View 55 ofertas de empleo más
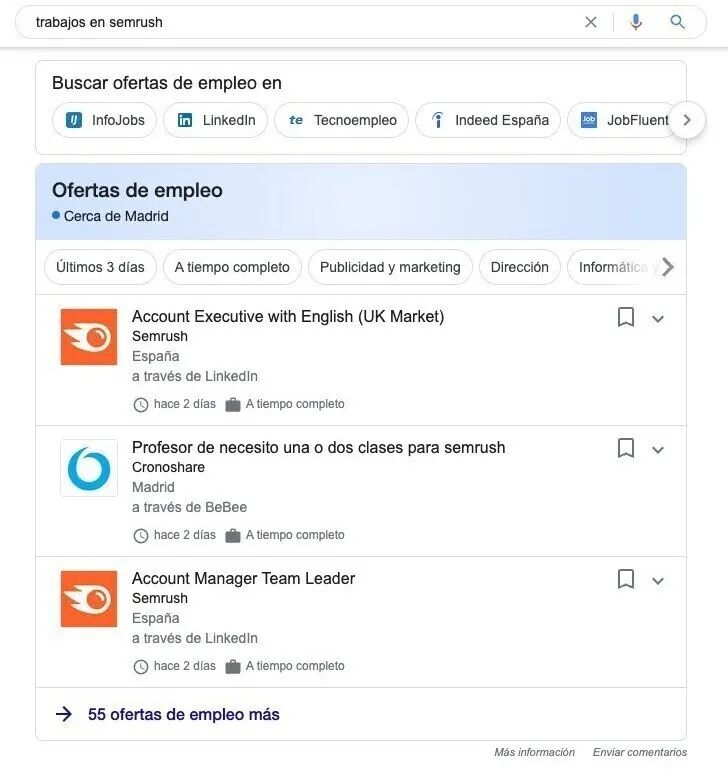Viewport: 728px width, 782px height. [x=183, y=714]
